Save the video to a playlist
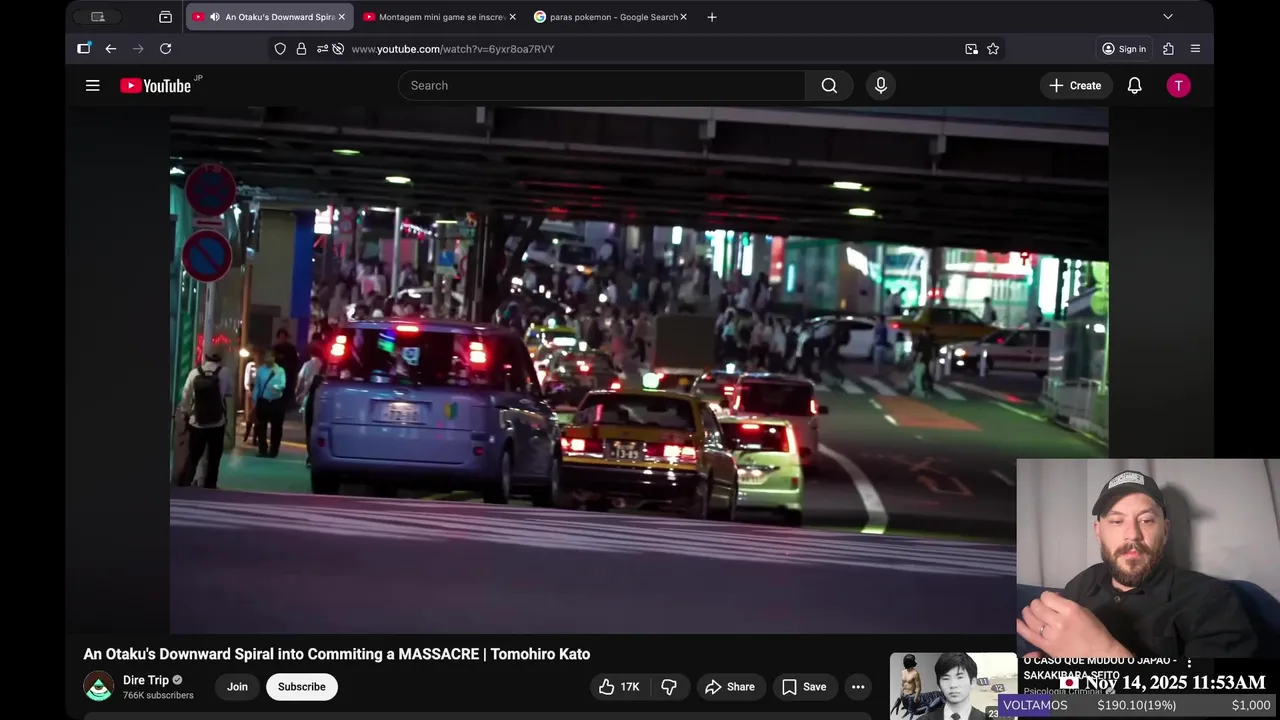 point(804,687)
